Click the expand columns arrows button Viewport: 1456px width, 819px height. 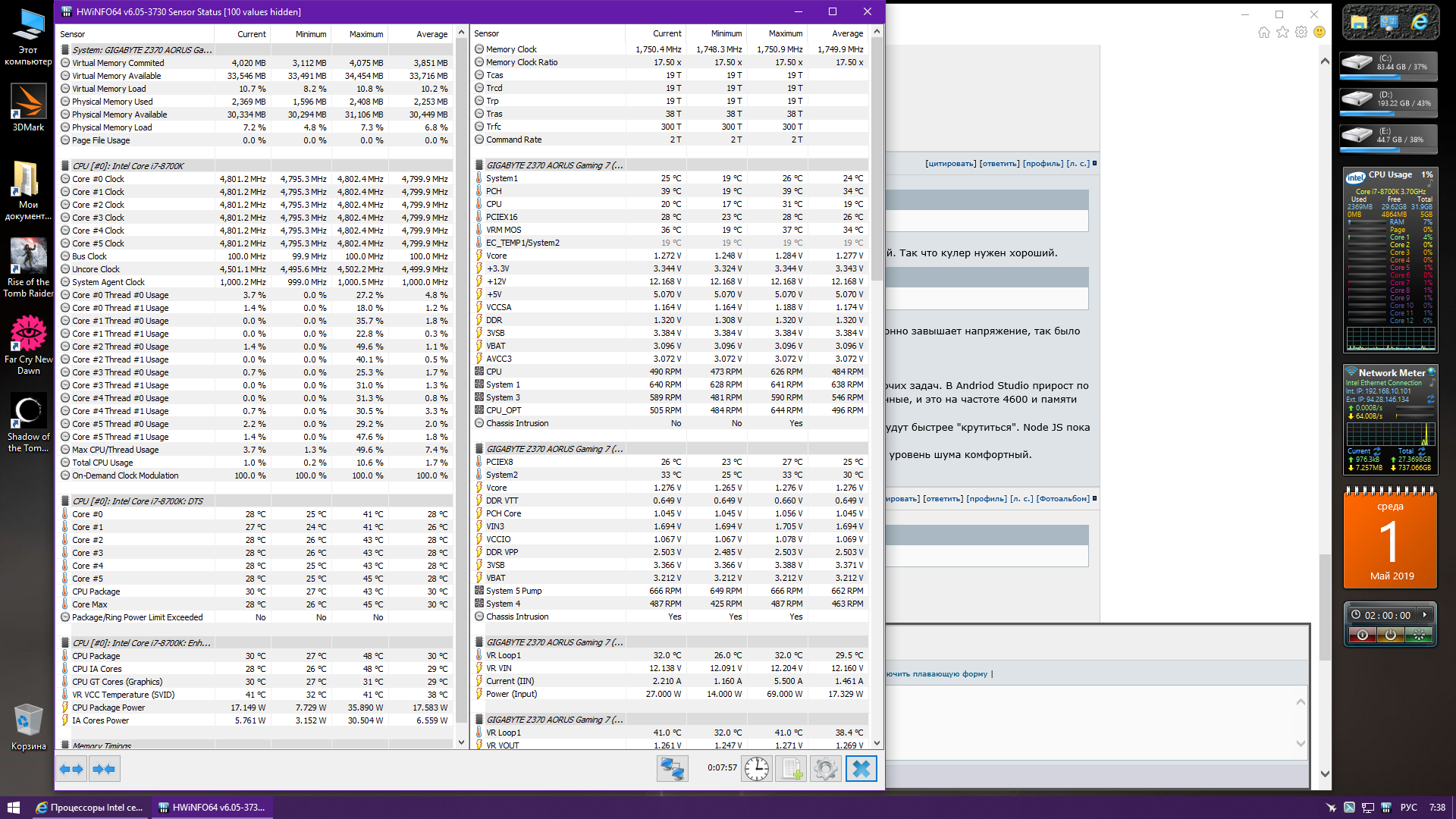click(71, 769)
